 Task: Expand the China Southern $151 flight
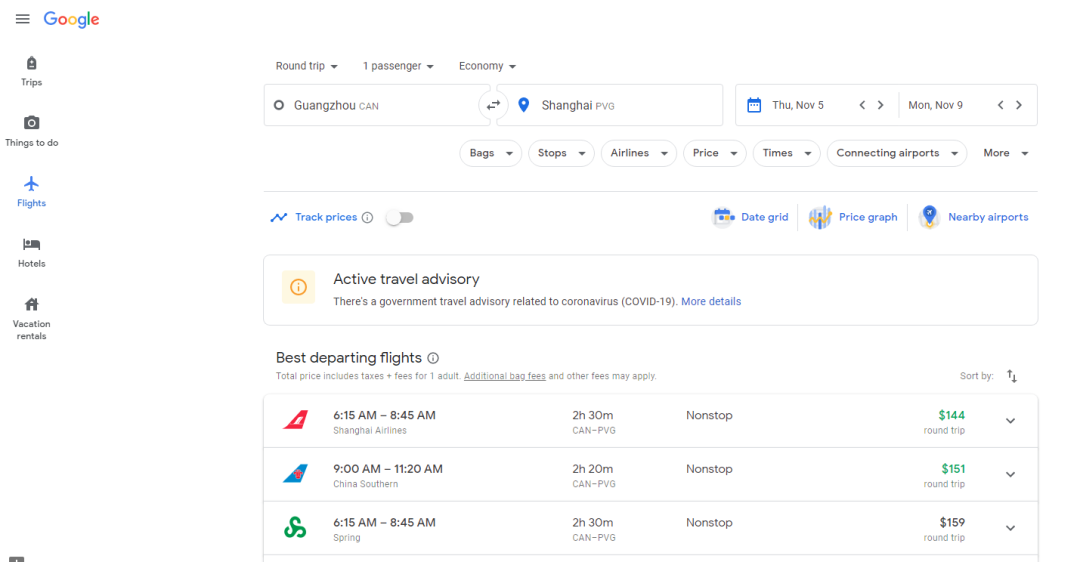[1010, 475]
